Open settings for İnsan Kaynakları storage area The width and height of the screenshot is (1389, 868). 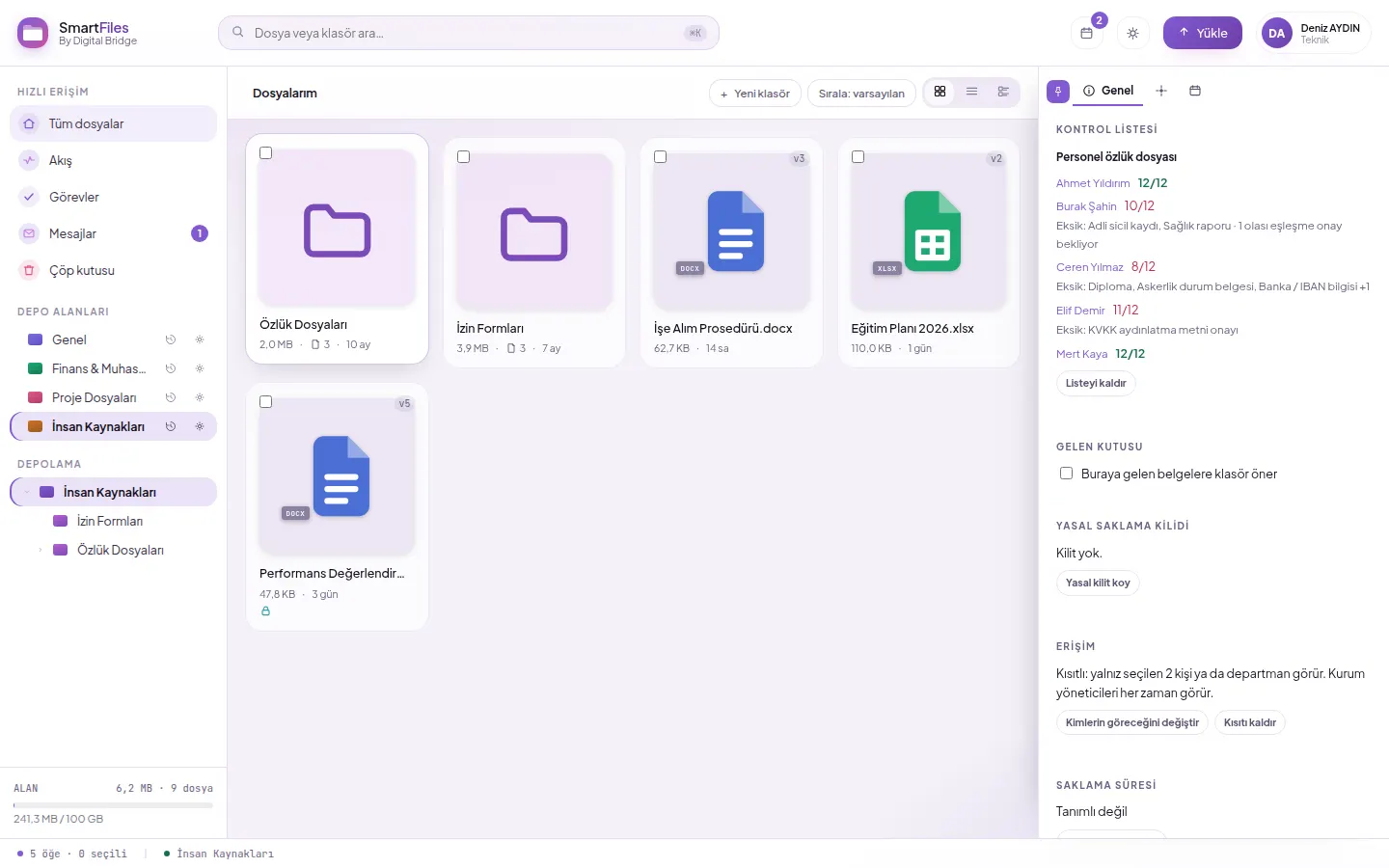pyautogui.click(x=200, y=426)
